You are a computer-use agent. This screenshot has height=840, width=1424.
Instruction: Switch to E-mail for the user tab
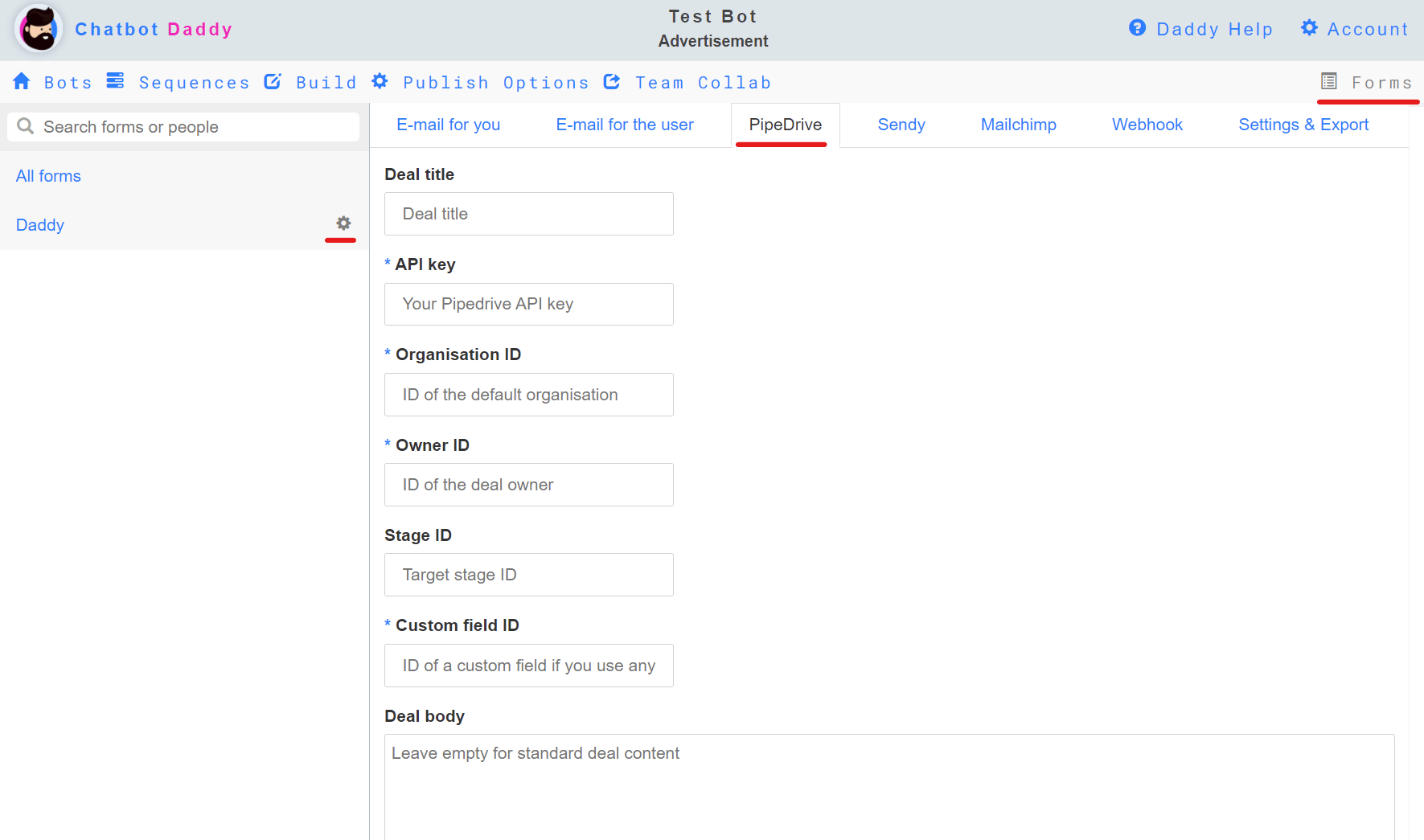click(x=625, y=125)
